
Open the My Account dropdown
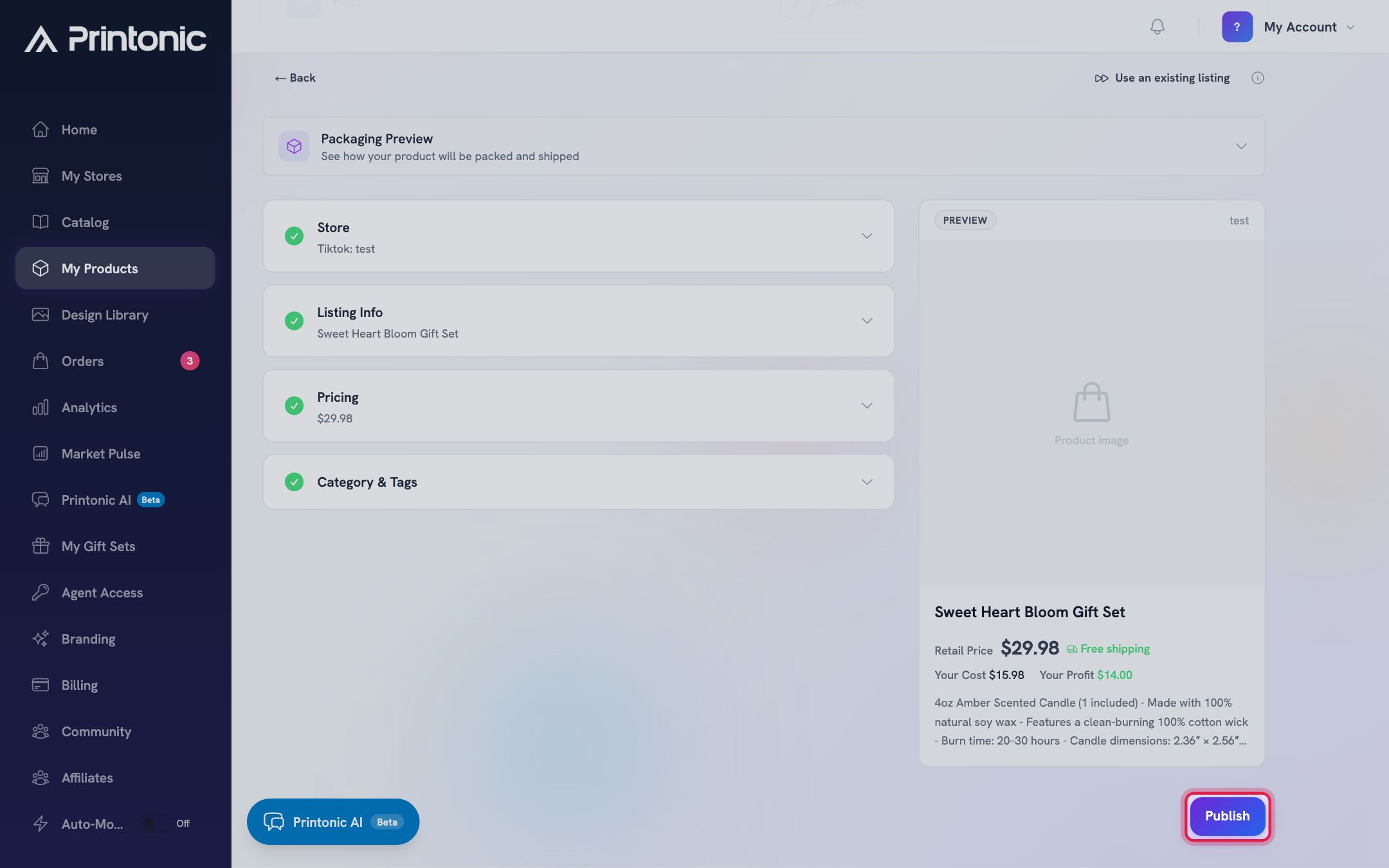click(x=1309, y=27)
